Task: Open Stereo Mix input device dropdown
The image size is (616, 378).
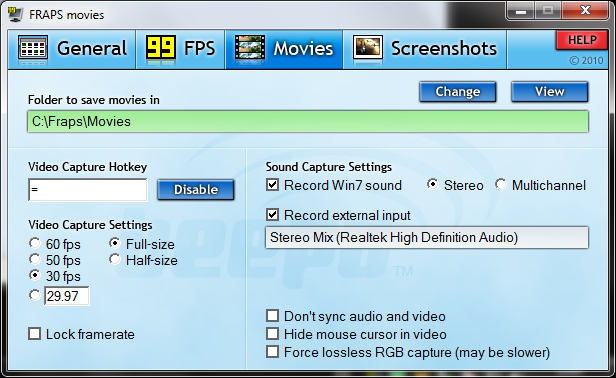Action: [427, 237]
